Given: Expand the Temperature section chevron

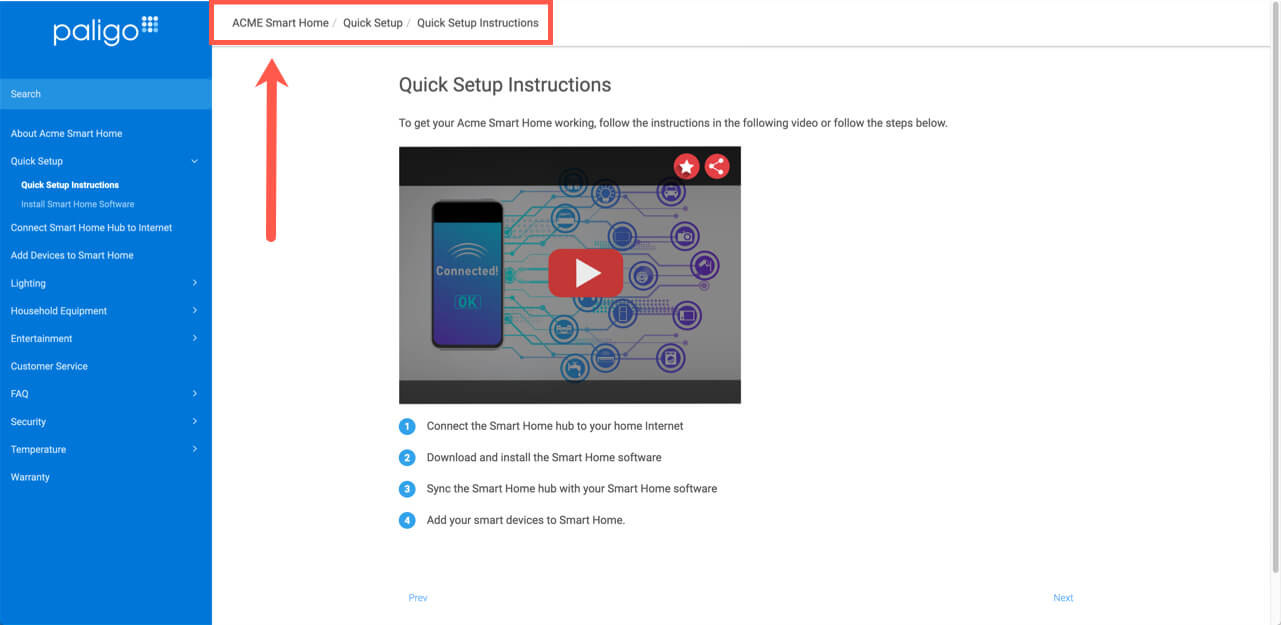Looking at the screenshot, I should coord(195,449).
